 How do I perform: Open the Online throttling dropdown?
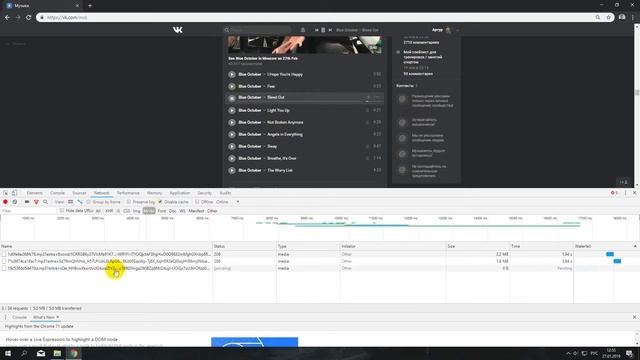227,202
